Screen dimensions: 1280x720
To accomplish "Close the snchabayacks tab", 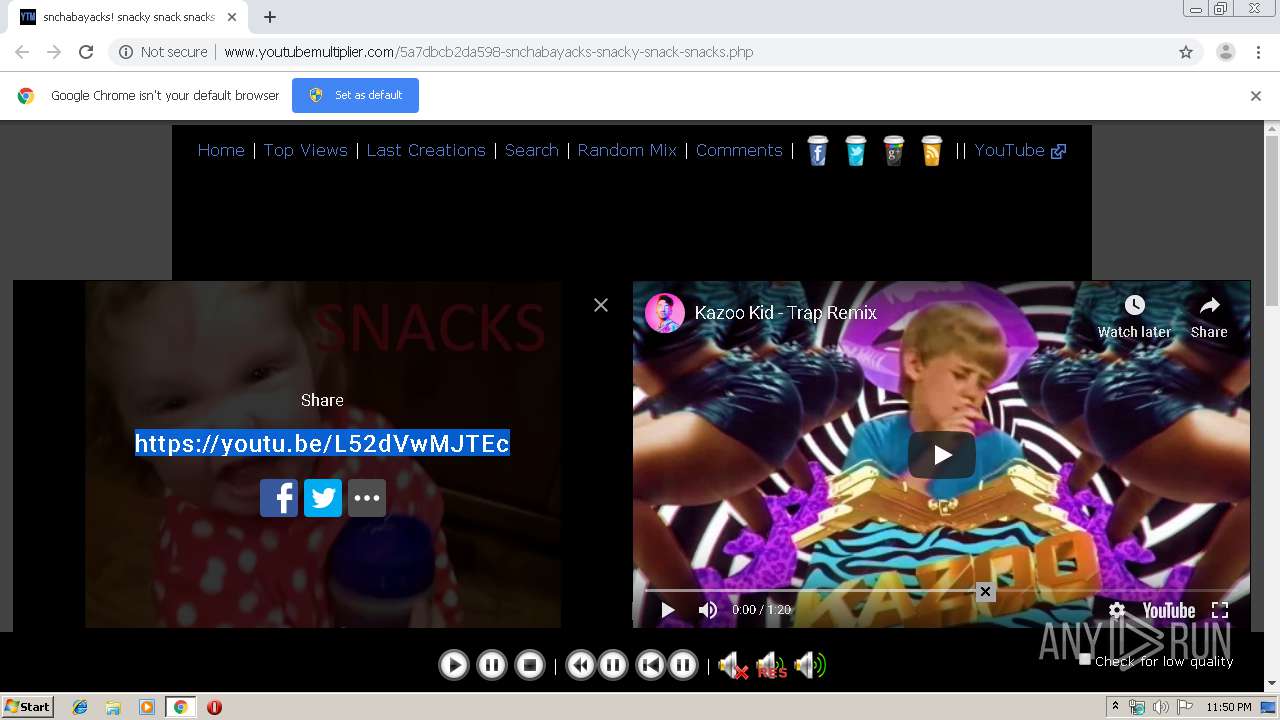I will click(x=232, y=17).
